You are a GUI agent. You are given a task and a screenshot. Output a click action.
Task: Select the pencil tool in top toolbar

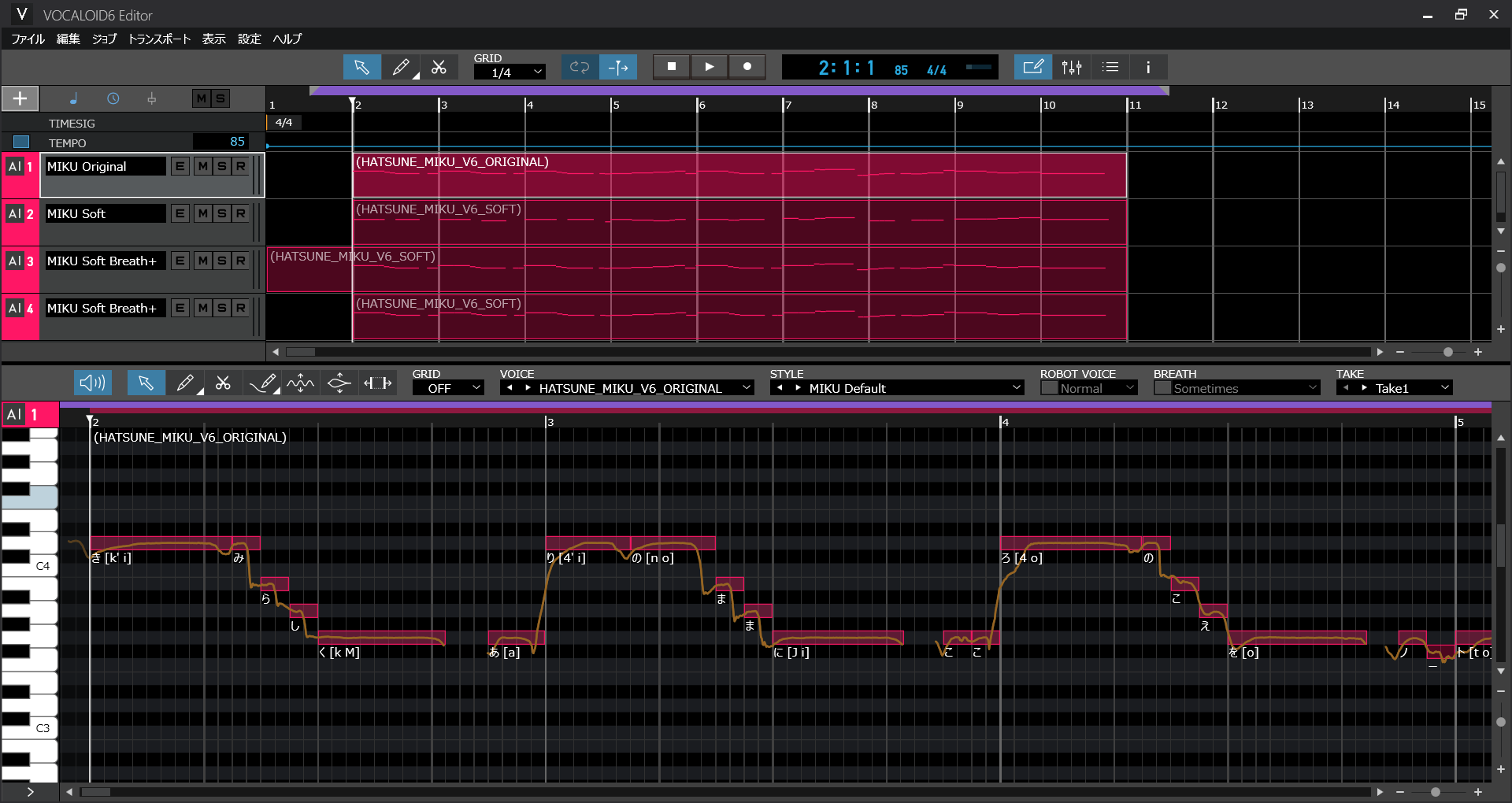click(401, 67)
